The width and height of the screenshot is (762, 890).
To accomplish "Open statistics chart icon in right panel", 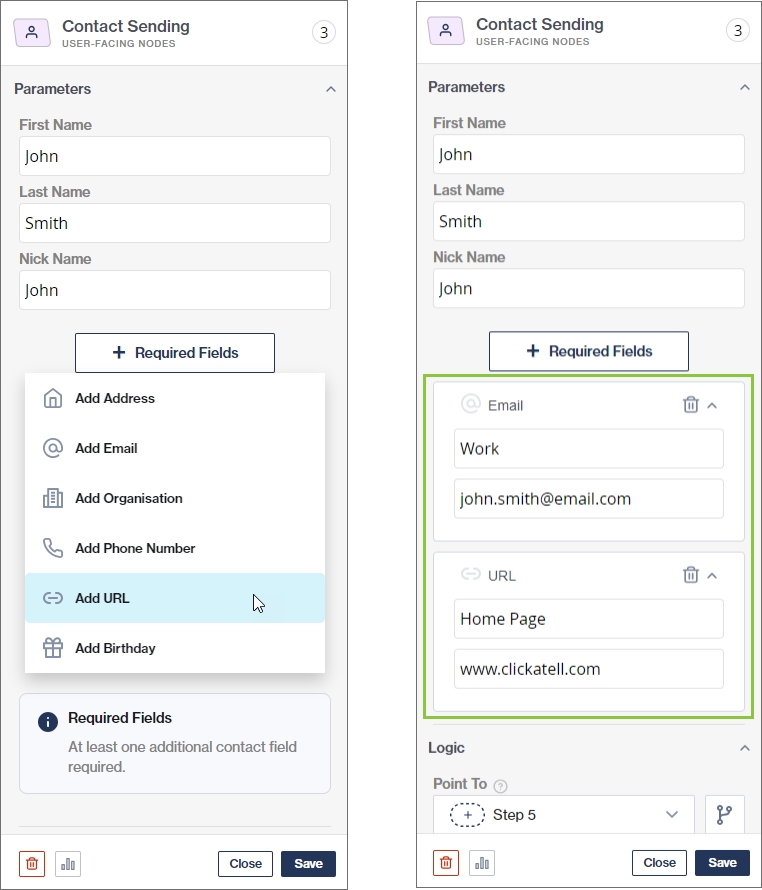I will 482,863.
